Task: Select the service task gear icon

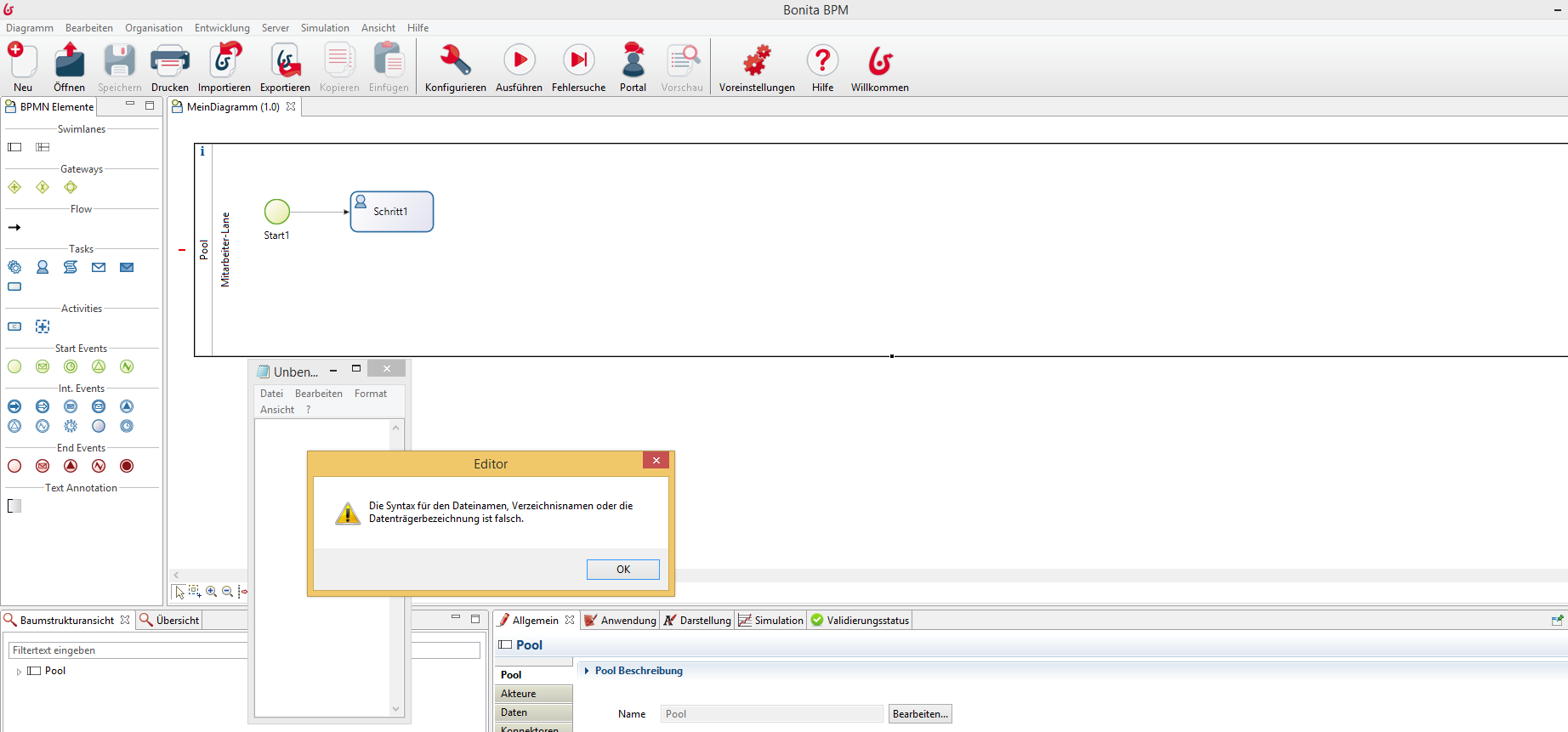Action: [14, 267]
